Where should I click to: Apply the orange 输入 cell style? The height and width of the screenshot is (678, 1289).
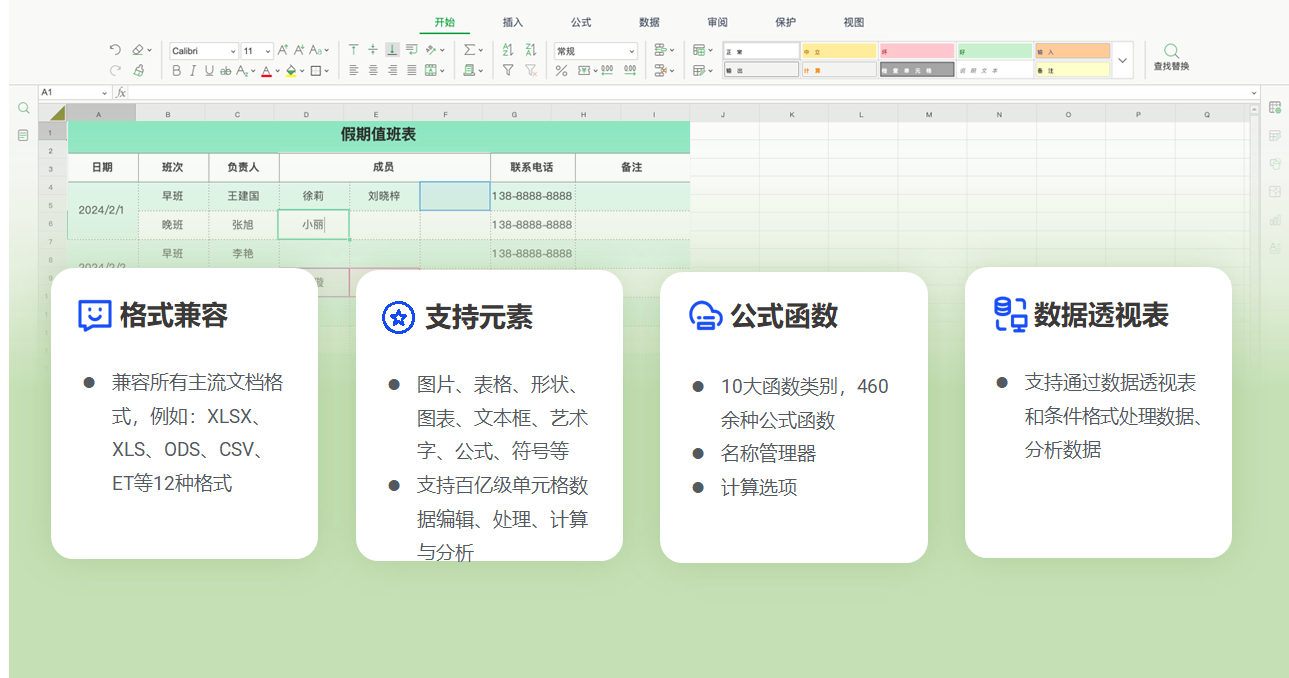pos(1072,51)
